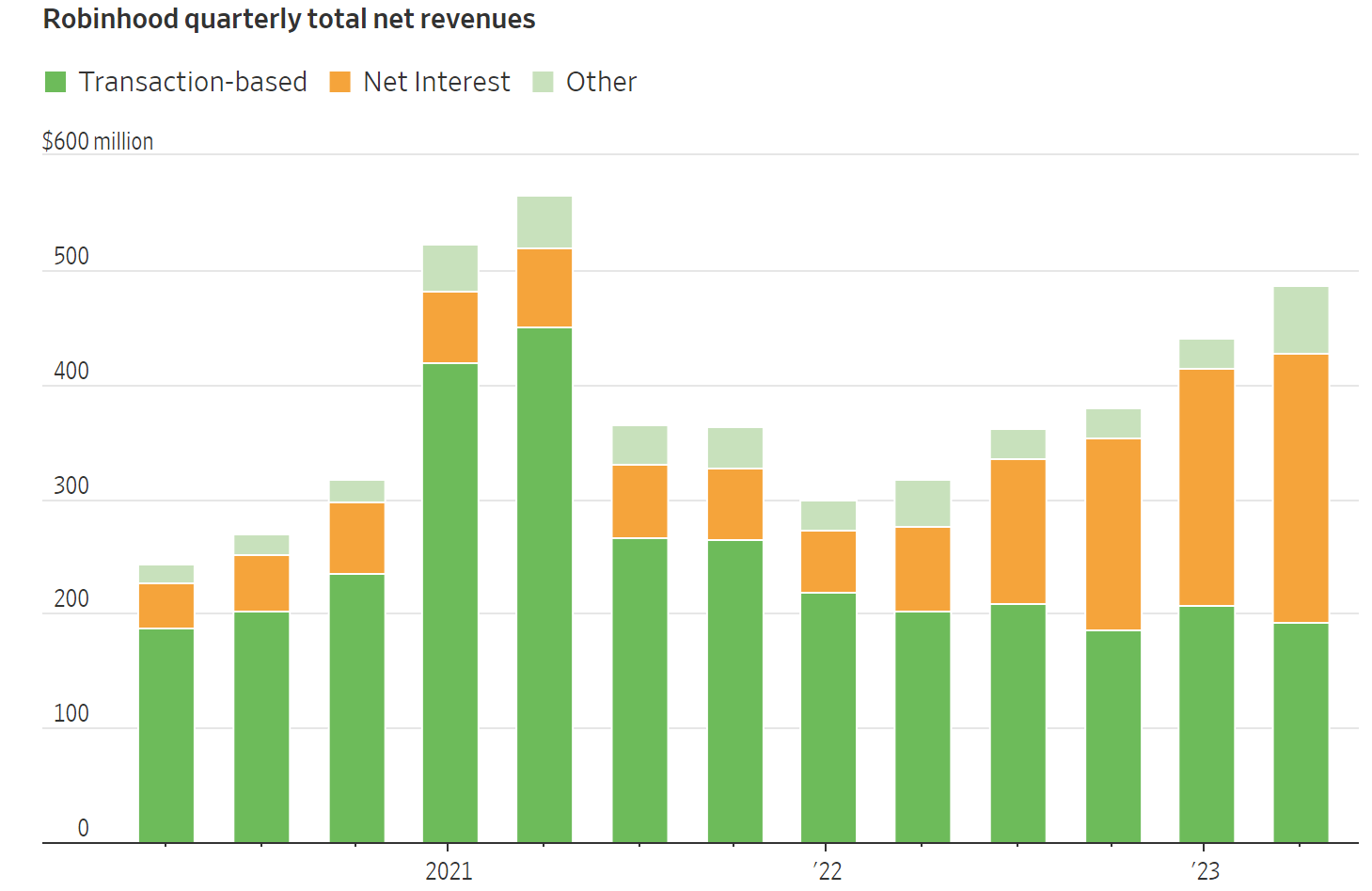1372x891 pixels.
Task: Click the "'23" x-axis label
Action: coord(1205,870)
